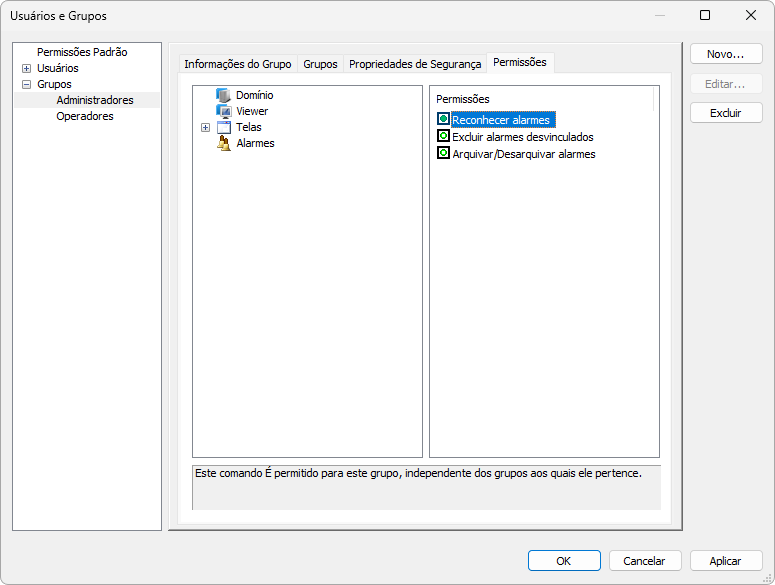
Task: Click the Viewer monitor icon
Action: click(223, 112)
